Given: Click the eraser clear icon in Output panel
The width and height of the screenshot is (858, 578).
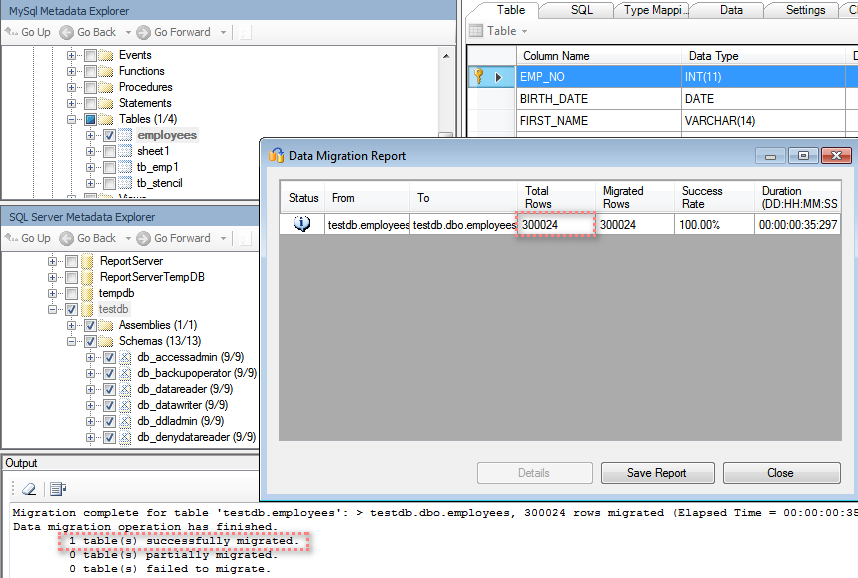Looking at the screenshot, I should click(28, 489).
